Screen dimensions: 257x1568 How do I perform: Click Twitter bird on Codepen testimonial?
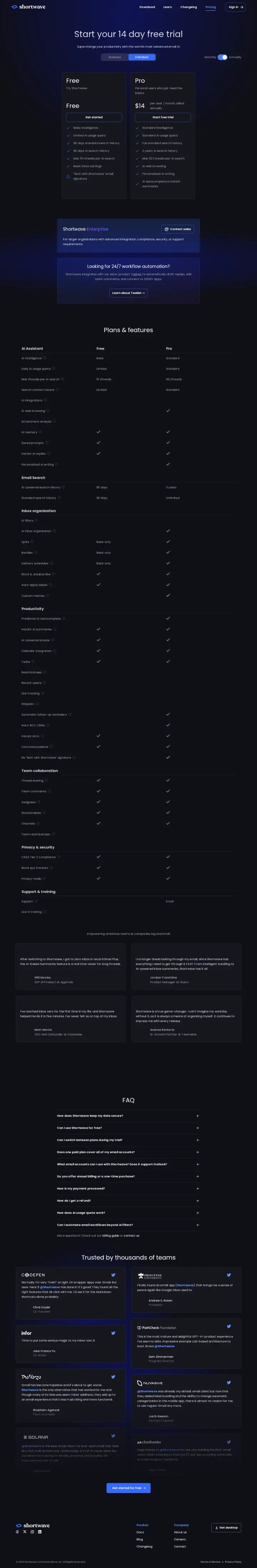coord(113,1274)
